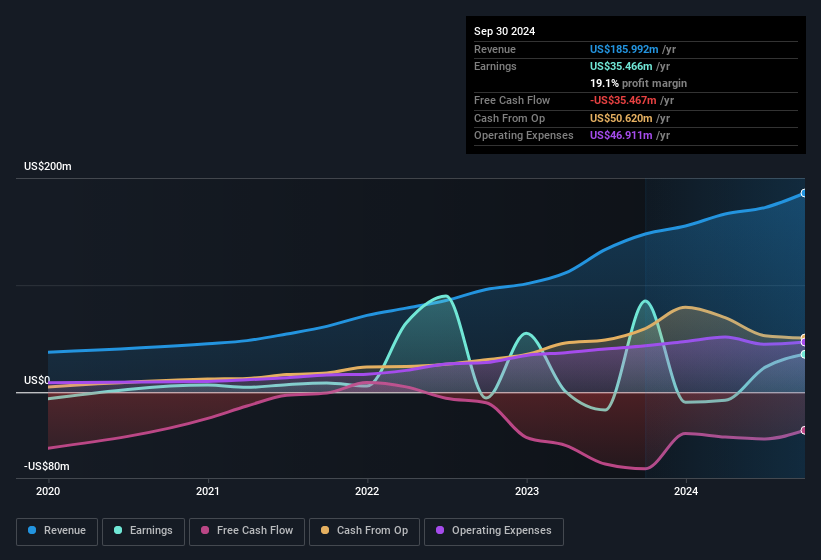Click the purple Operating Expenses endpoint marker

click(x=804, y=342)
